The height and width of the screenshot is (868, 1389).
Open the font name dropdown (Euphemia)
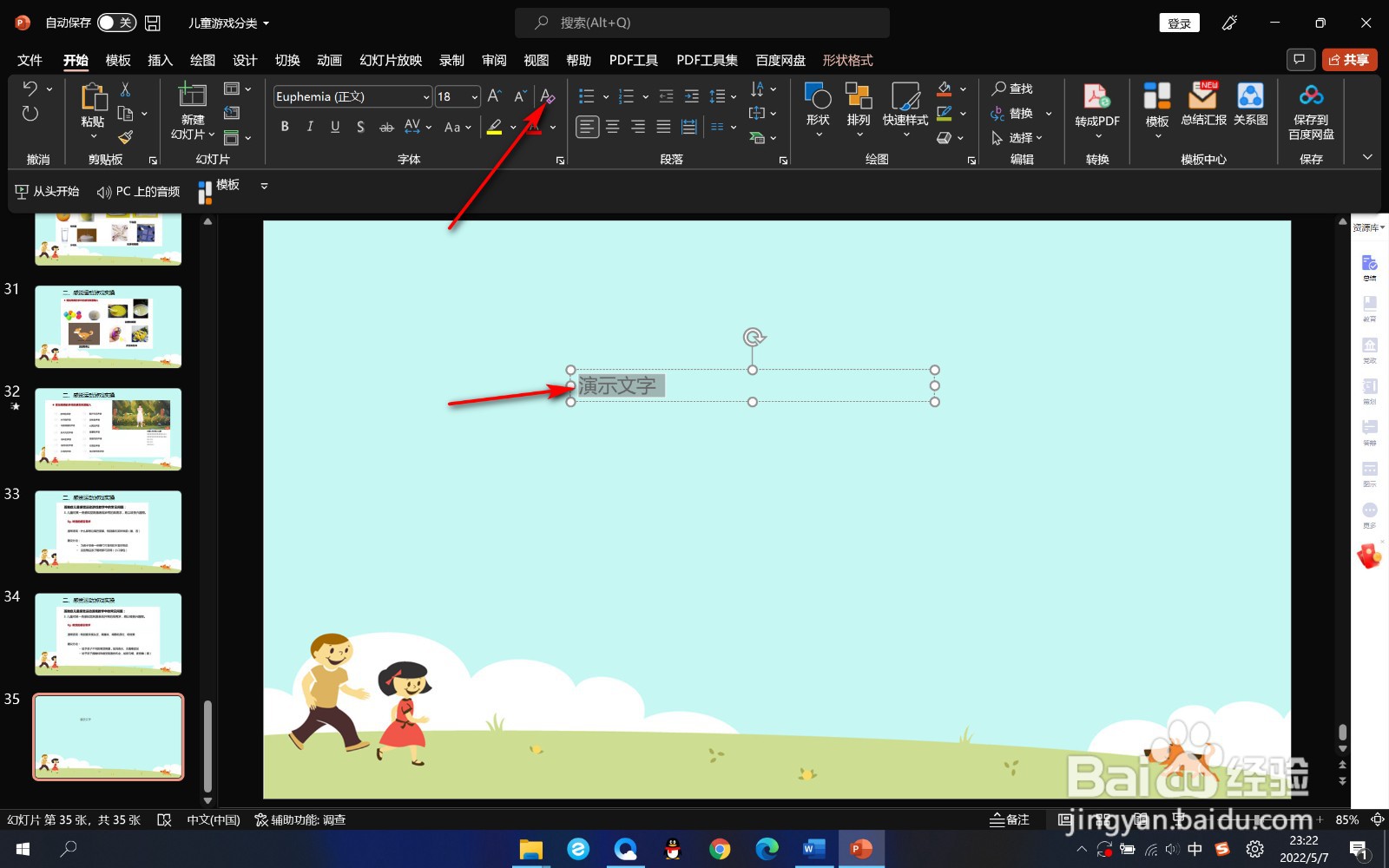pyautogui.click(x=426, y=97)
